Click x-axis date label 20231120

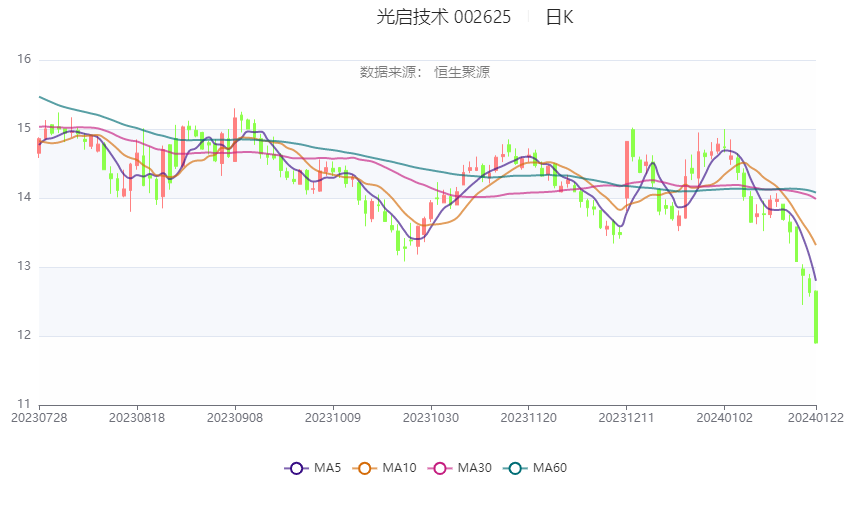coord(529,418)
